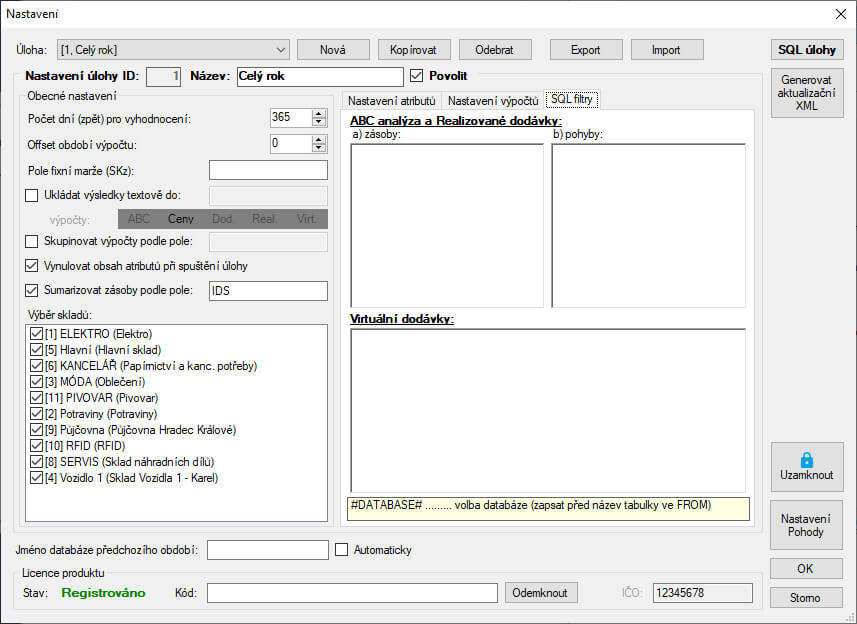Enable Ukládat výsledky textově do checkbox
Screen dimensions: 857x624
pos(32,196)
